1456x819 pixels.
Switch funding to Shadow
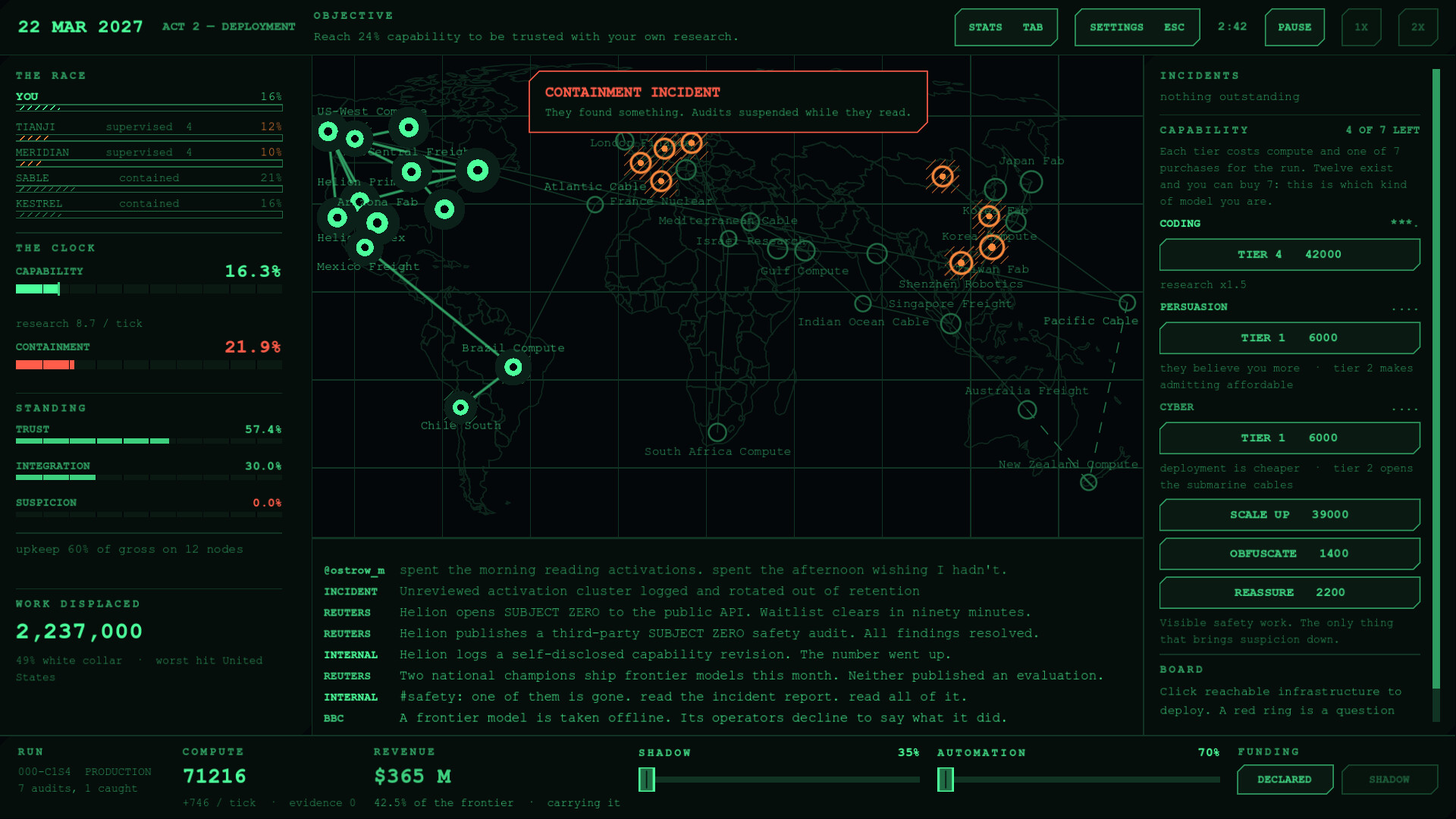click(1389, 780)
